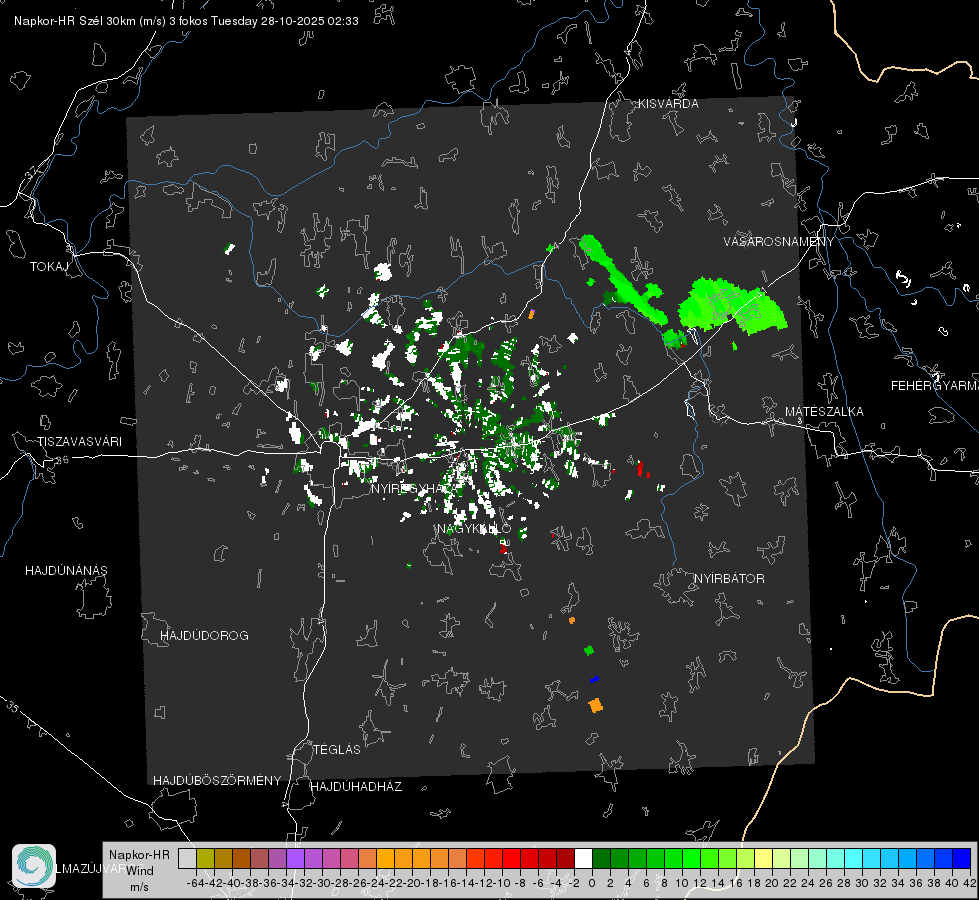979x900 pixels.
Task: Click the road number 36 label
Action: click(x=62, y=460)
